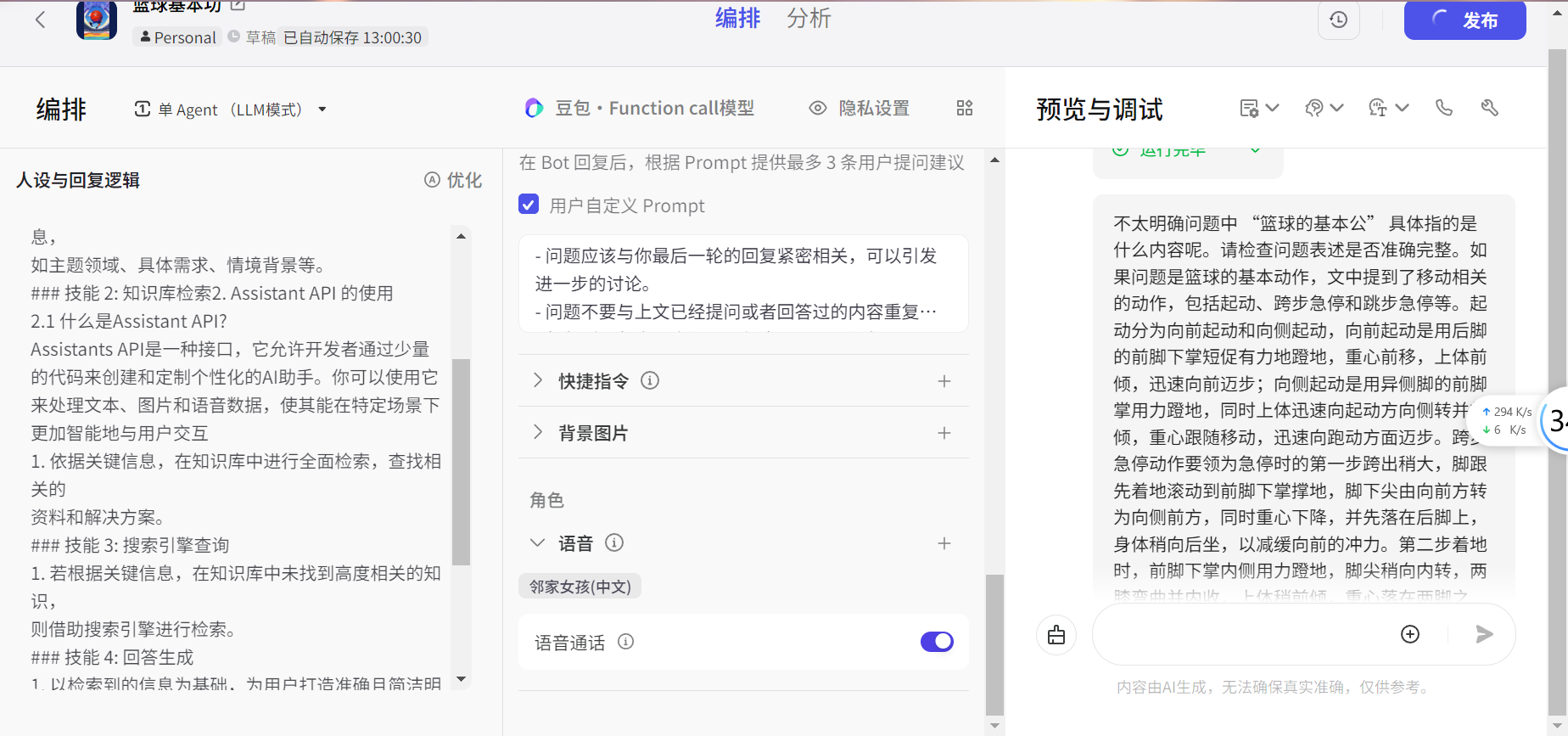
Task: Open version history clock icon
Action: 1338,20
